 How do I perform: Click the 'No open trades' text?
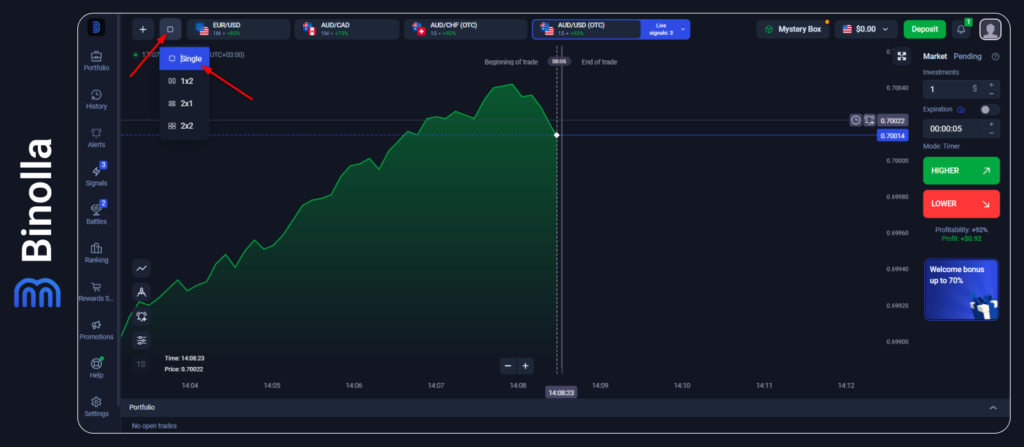point(154,425)
